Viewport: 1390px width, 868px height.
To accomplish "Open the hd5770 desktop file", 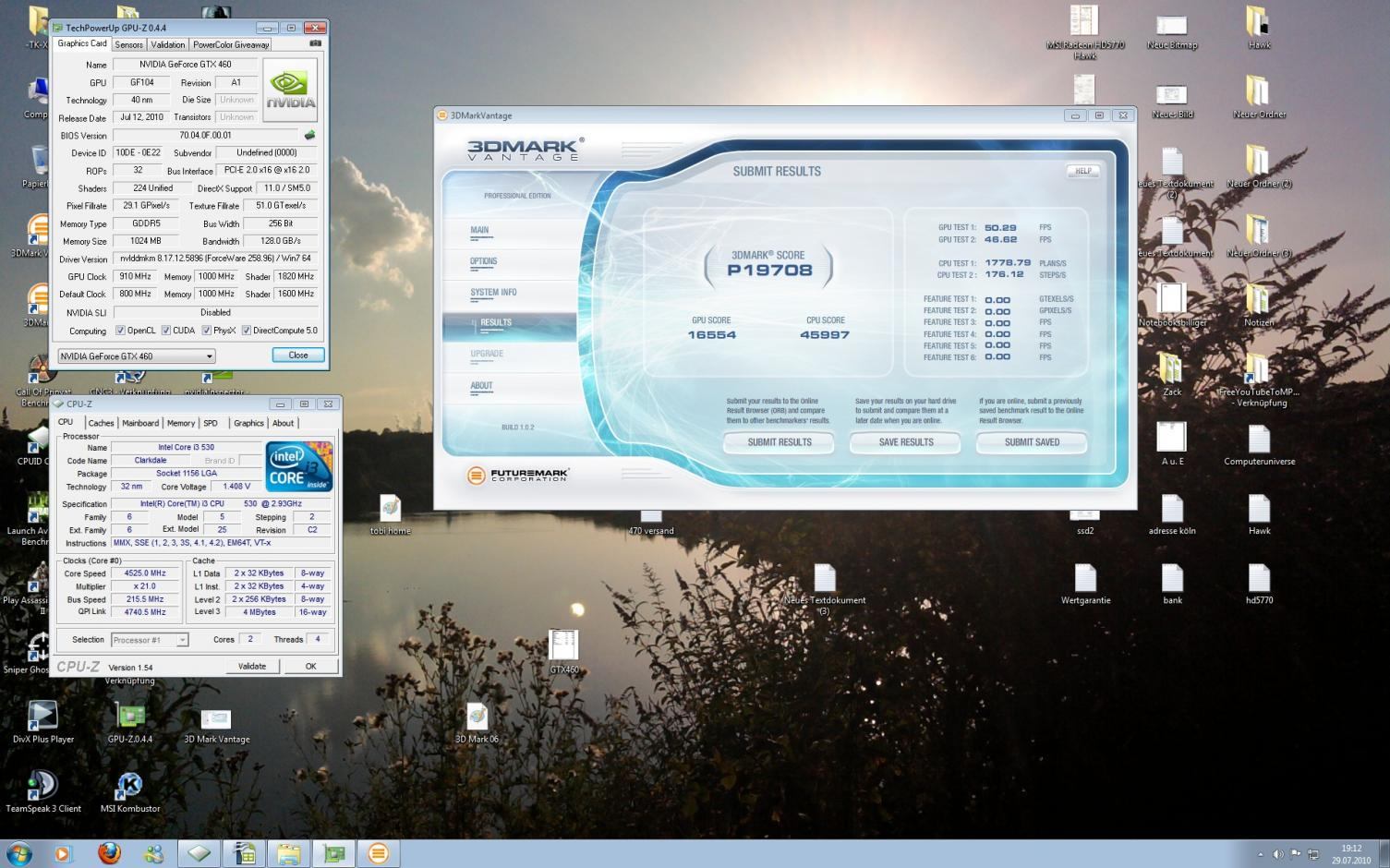I will [1259, 585].
